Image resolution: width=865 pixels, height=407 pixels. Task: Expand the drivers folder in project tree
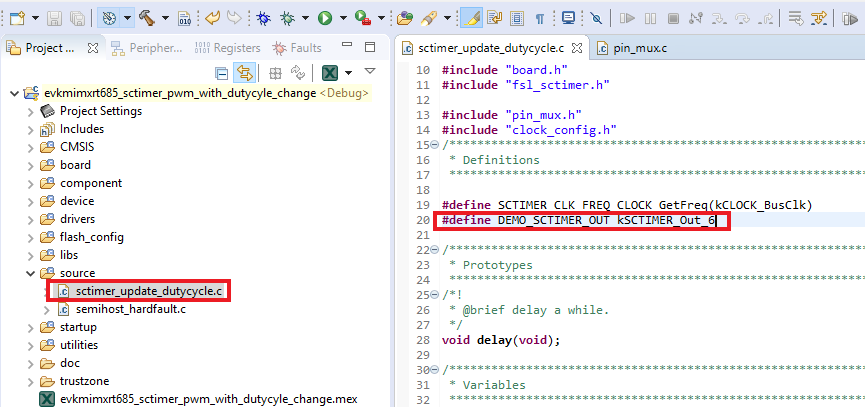(x=31, y=219)
